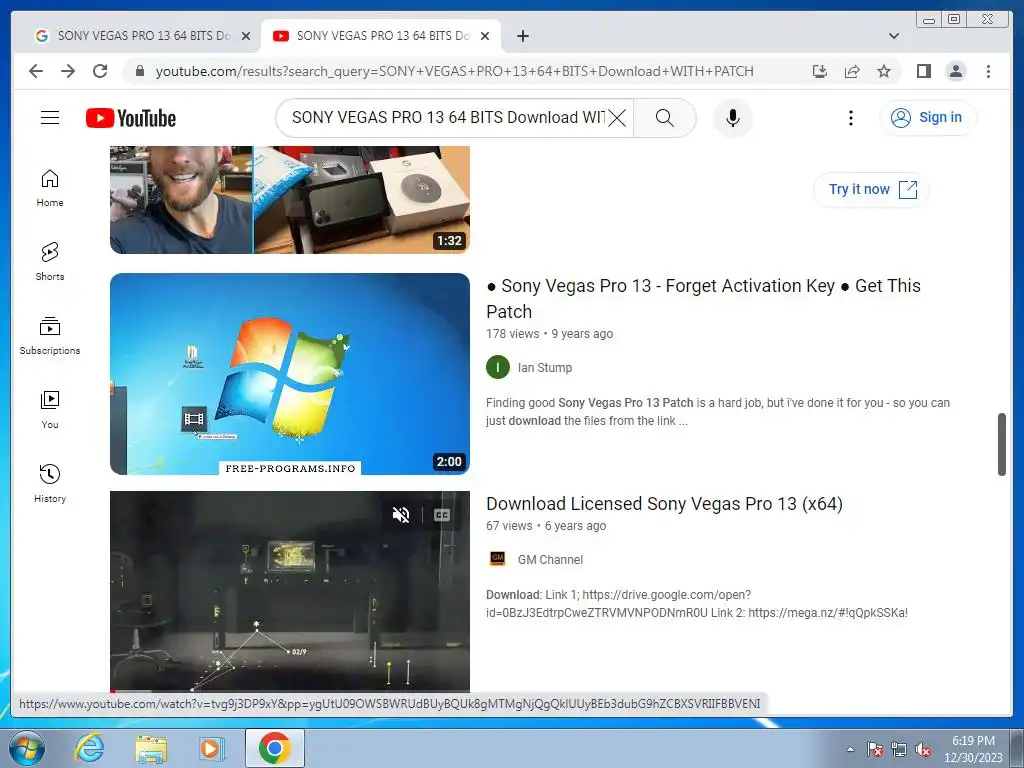
Task: Open Shorts in the sidebar
Action: click(x=50, y=261)
